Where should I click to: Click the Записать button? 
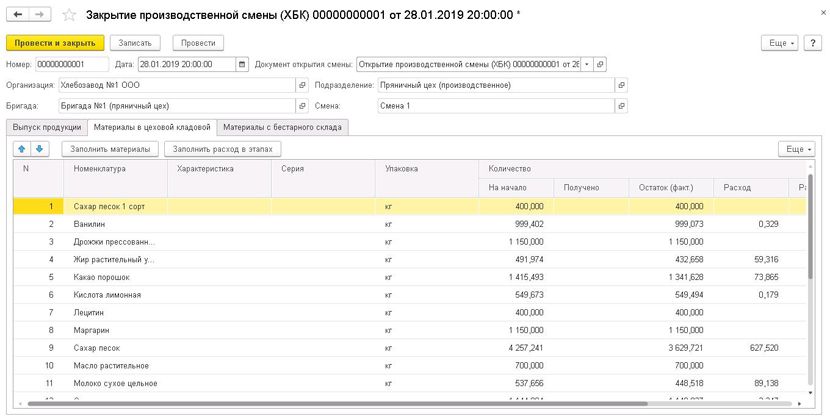click(135, 43)
